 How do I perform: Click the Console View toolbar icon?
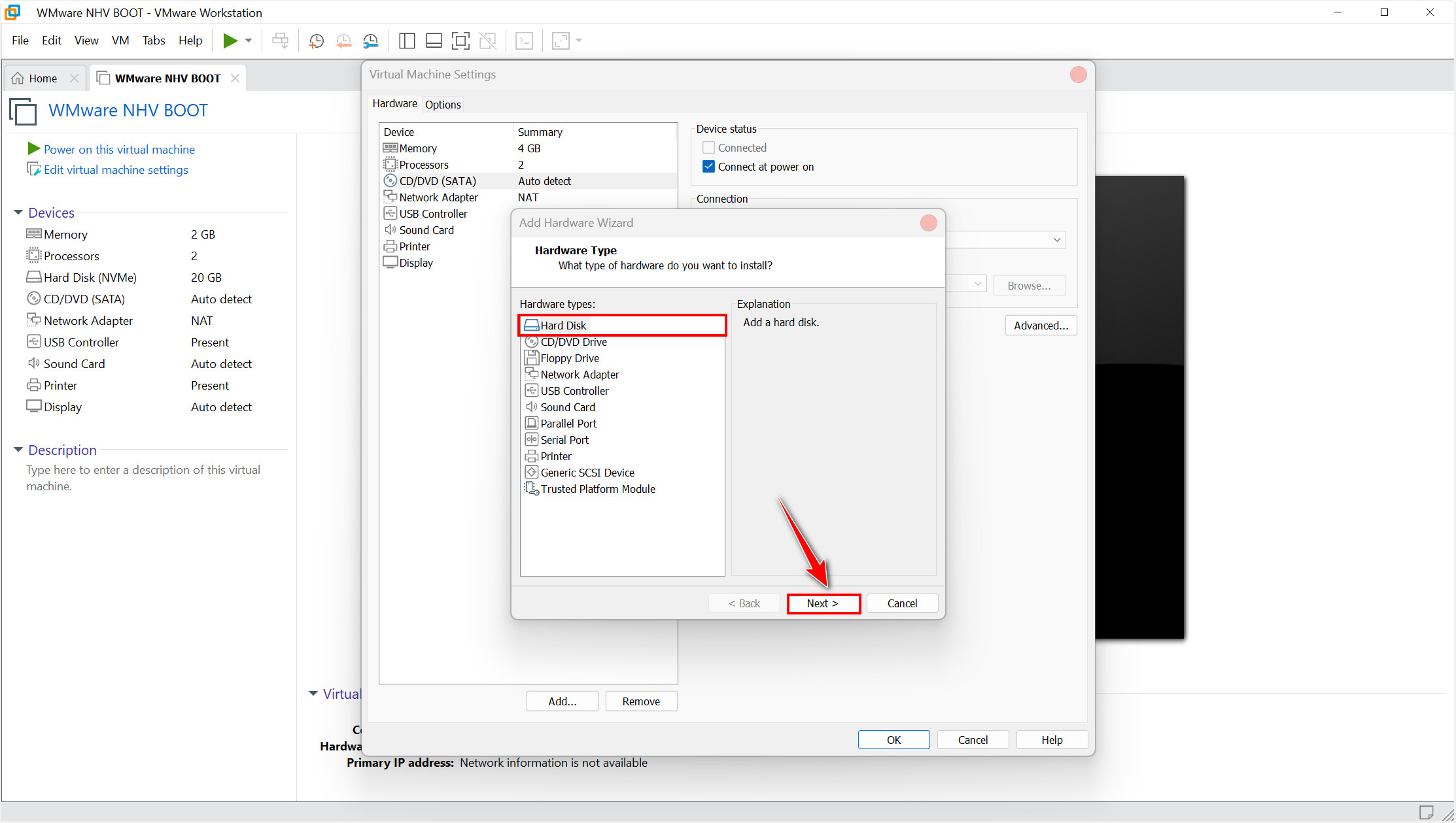[524, 41]
